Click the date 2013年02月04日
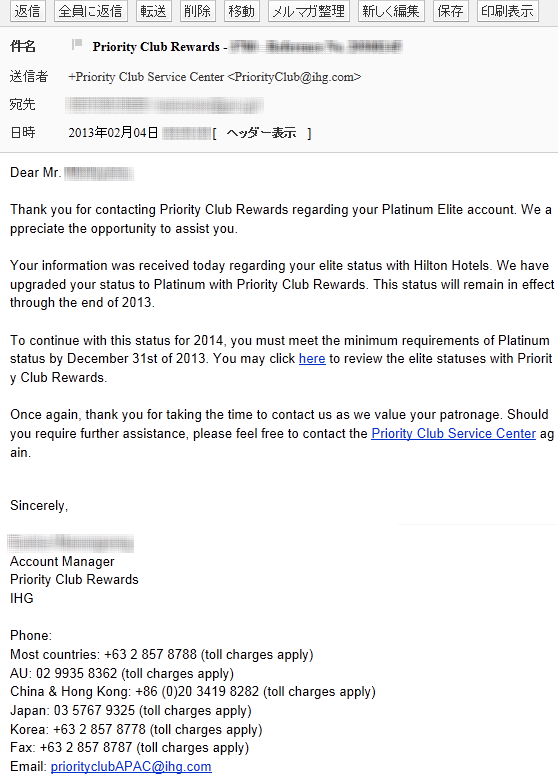This screenshot has width=558, height=781. (x=114, y=133)
